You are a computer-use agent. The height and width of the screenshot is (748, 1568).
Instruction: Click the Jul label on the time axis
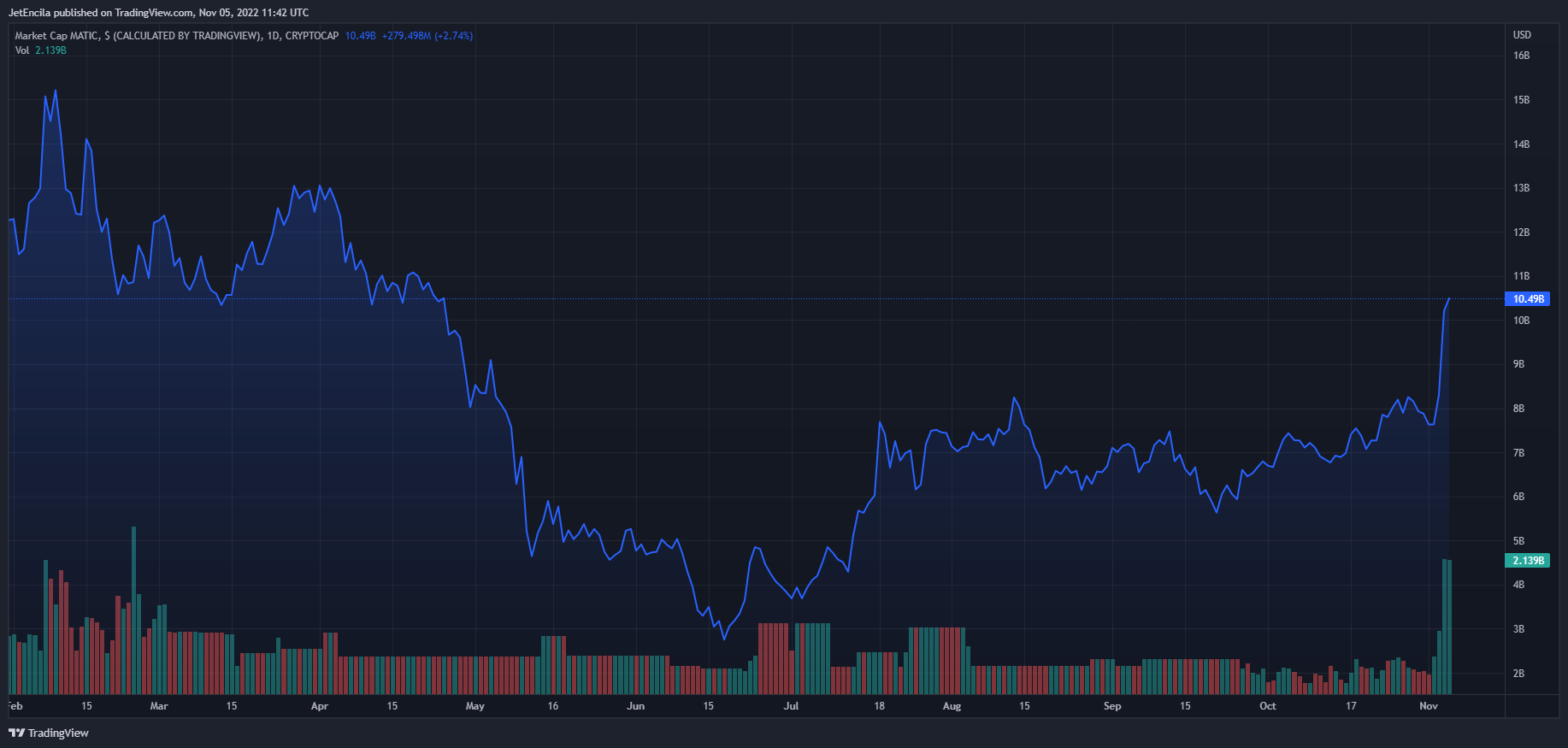tap(791, 706)
